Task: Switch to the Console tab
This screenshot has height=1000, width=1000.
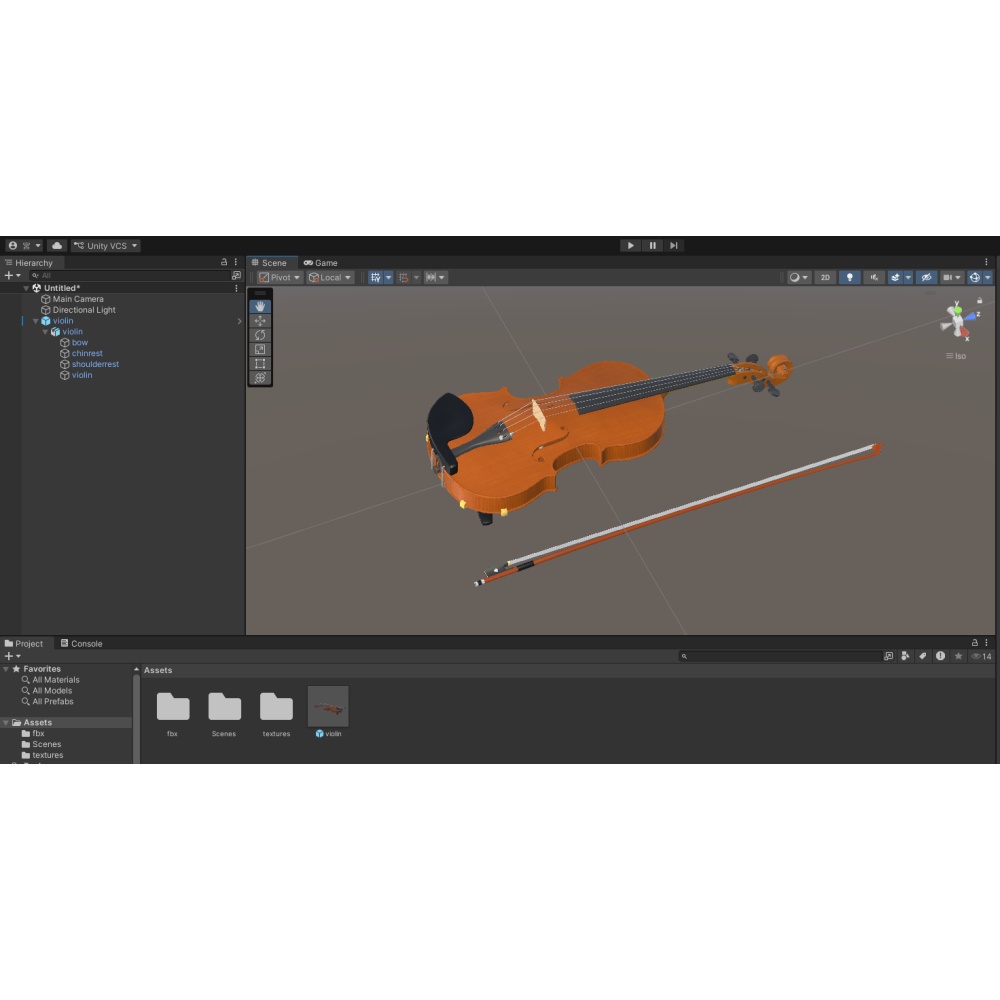Action: click(82, 643)
